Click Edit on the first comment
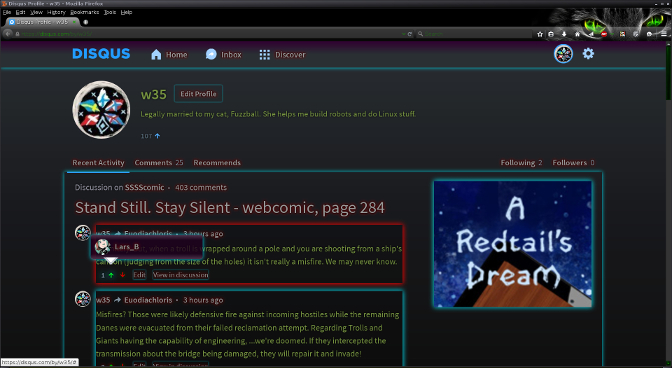The width and height of the screenshot is (672, 368). (139, 275)
